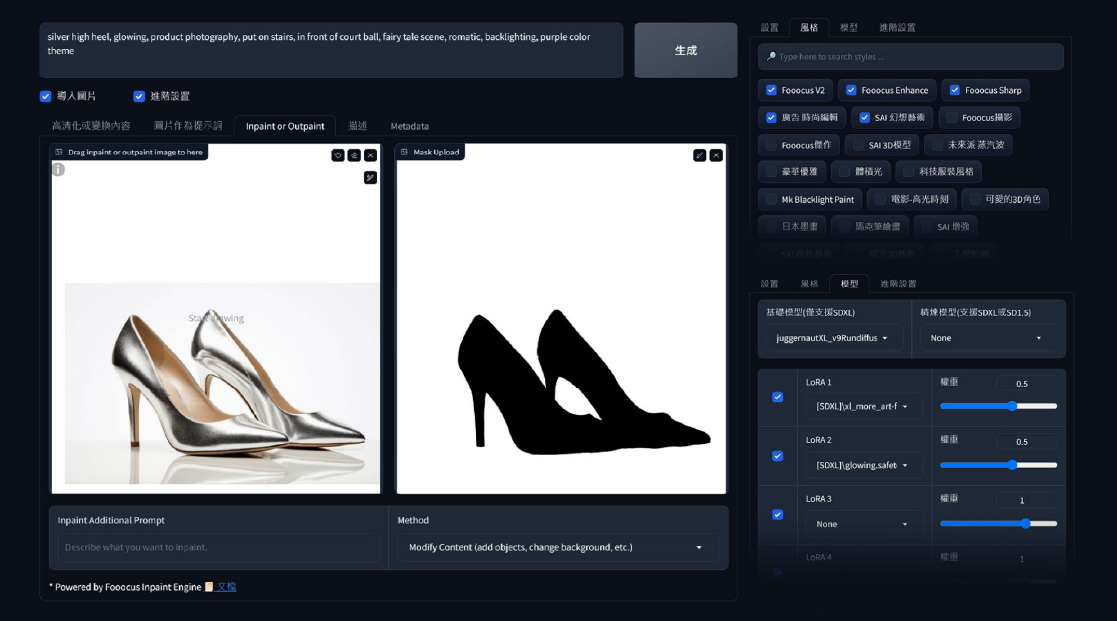The image size is (1117, 621).
Task: Open the 進階設置 tab in the lower right tab row
Action: pos(898,283)
